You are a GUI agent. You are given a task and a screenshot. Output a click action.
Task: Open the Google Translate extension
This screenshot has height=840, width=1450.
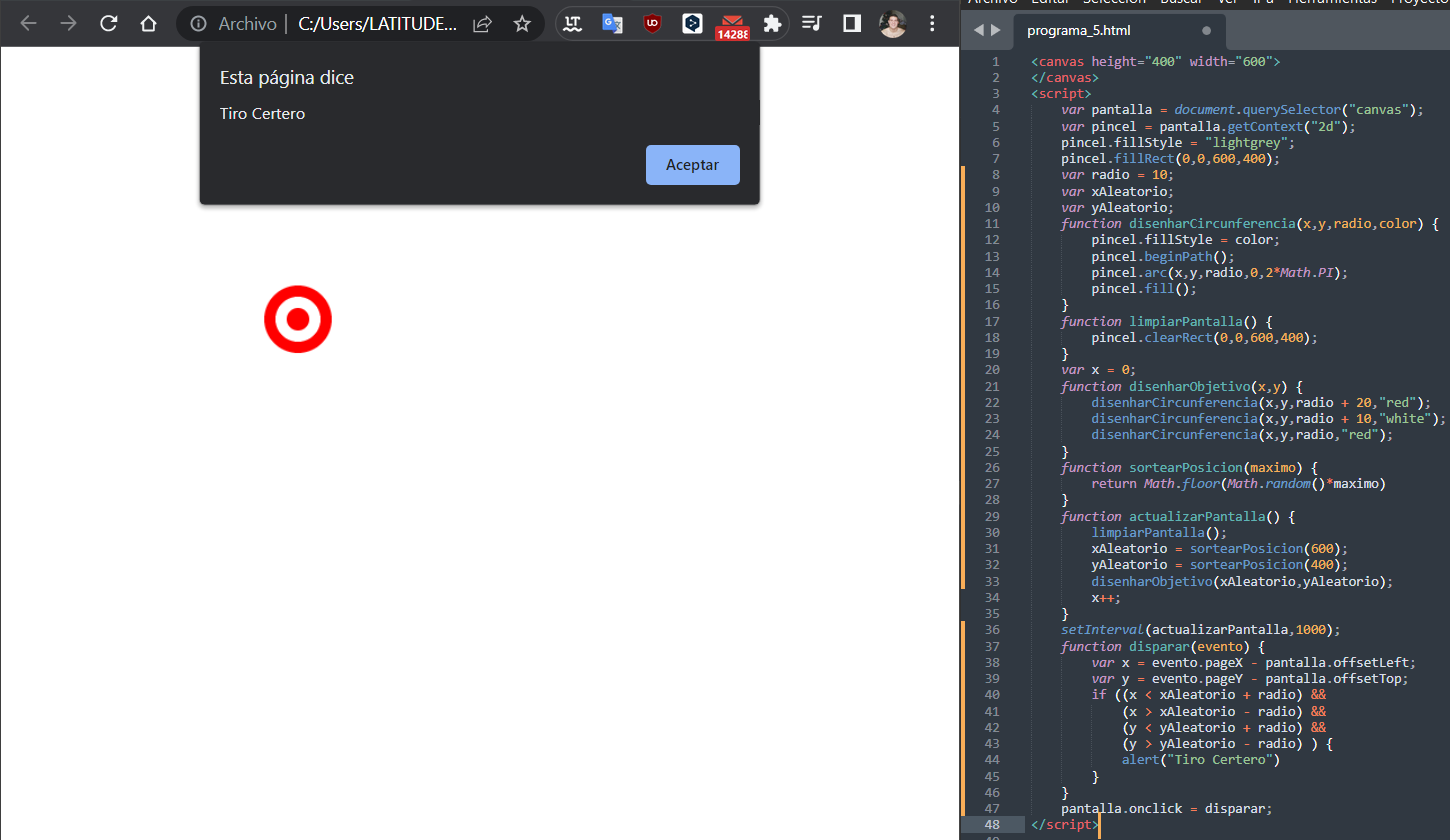click(x=612, y=24)
